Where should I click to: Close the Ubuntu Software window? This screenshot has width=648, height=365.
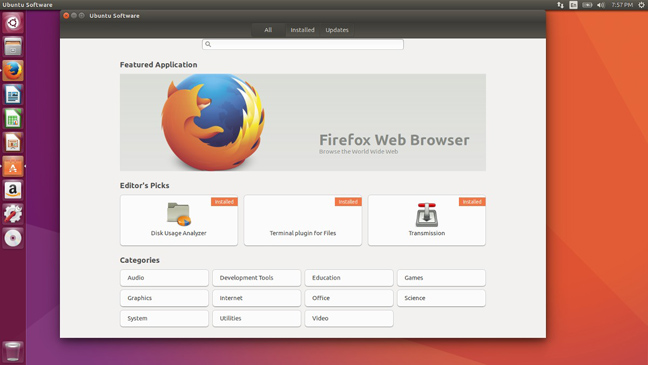66,16
